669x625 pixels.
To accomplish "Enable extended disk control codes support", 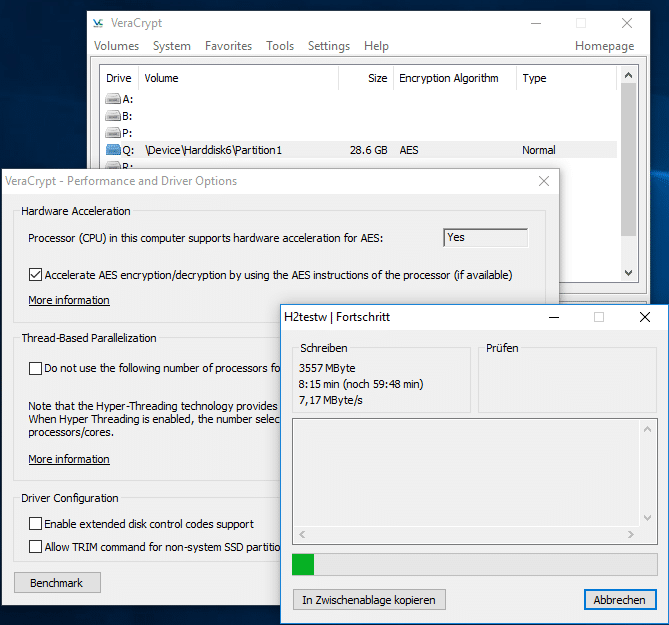I will tap(36, 524).
